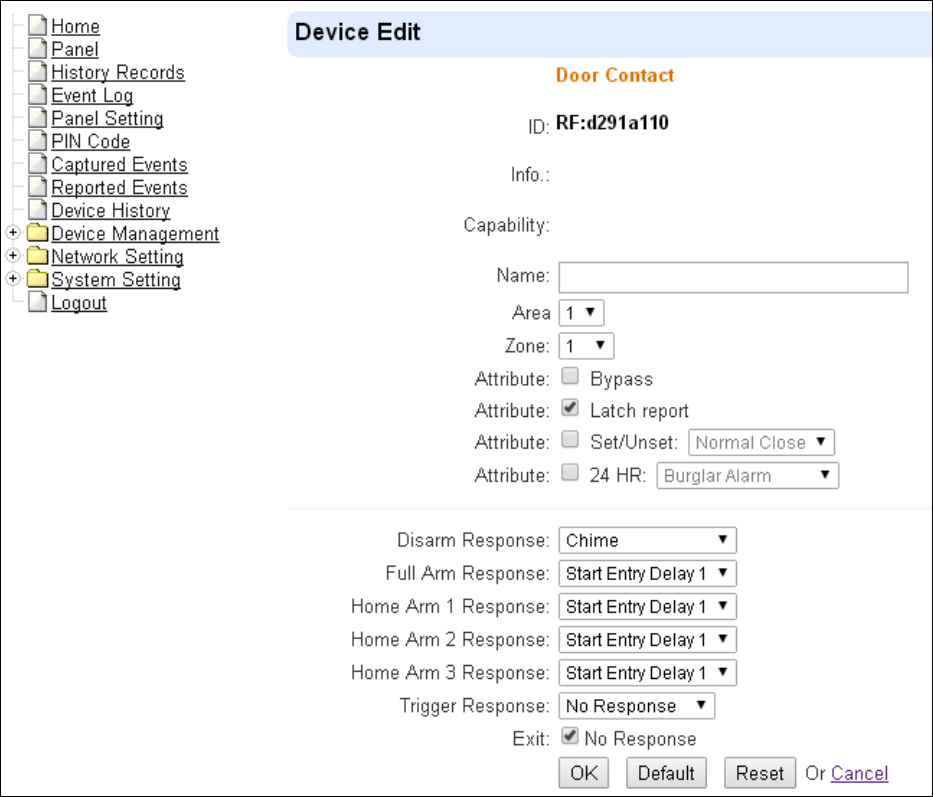
Task: Click the page icon beside History Records
Action: pyautogui.click(x=37, y=72)
